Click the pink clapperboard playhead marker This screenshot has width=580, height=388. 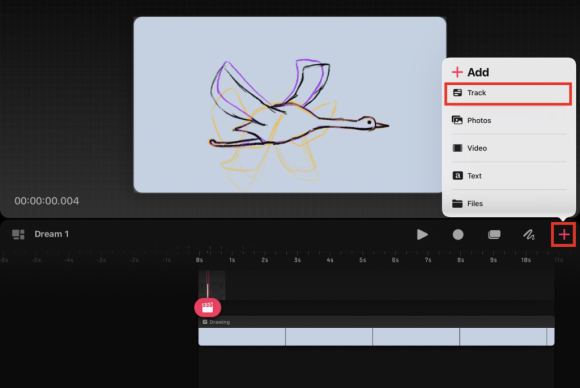(208, 307)
